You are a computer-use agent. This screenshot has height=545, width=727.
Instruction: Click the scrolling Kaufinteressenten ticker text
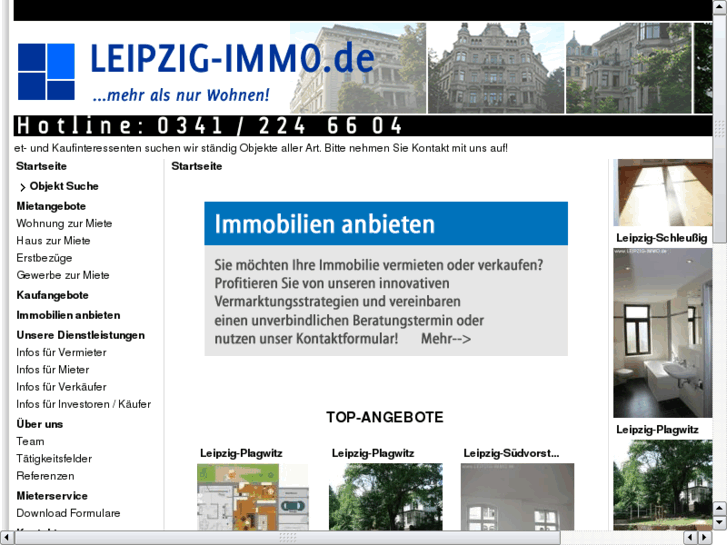pos(261,148)
